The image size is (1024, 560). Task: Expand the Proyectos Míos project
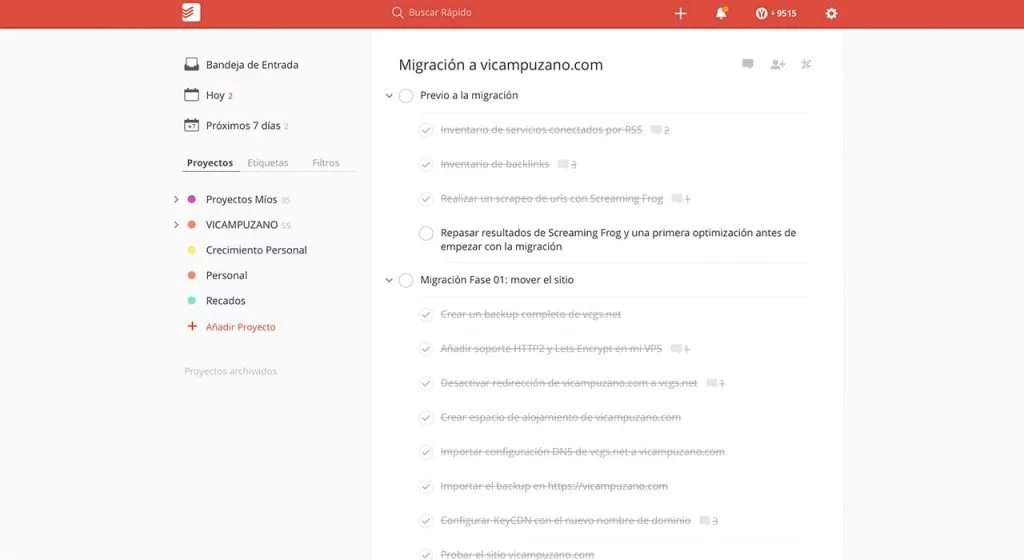coord(176,199)
